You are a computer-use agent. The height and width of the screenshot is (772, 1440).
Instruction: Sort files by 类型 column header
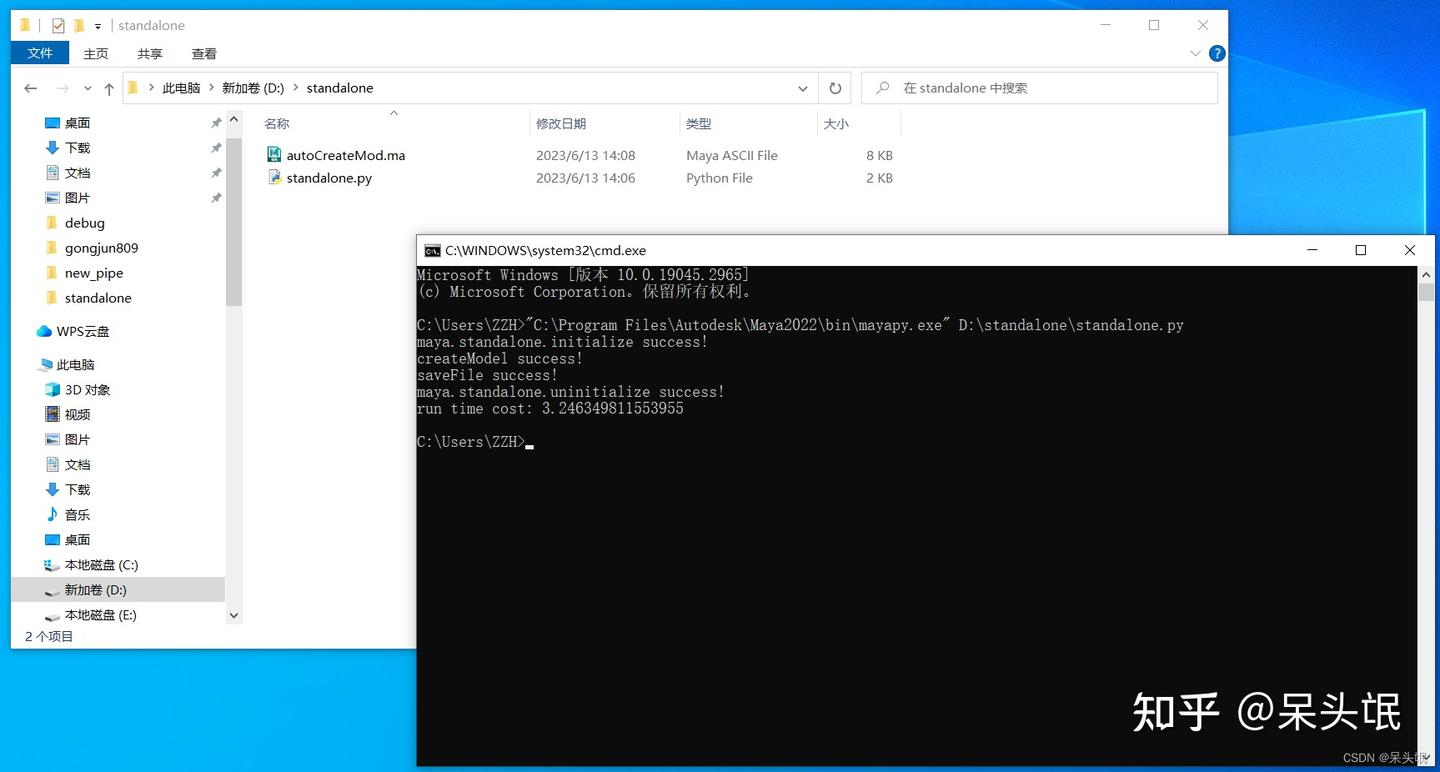[x=699, y=124]
